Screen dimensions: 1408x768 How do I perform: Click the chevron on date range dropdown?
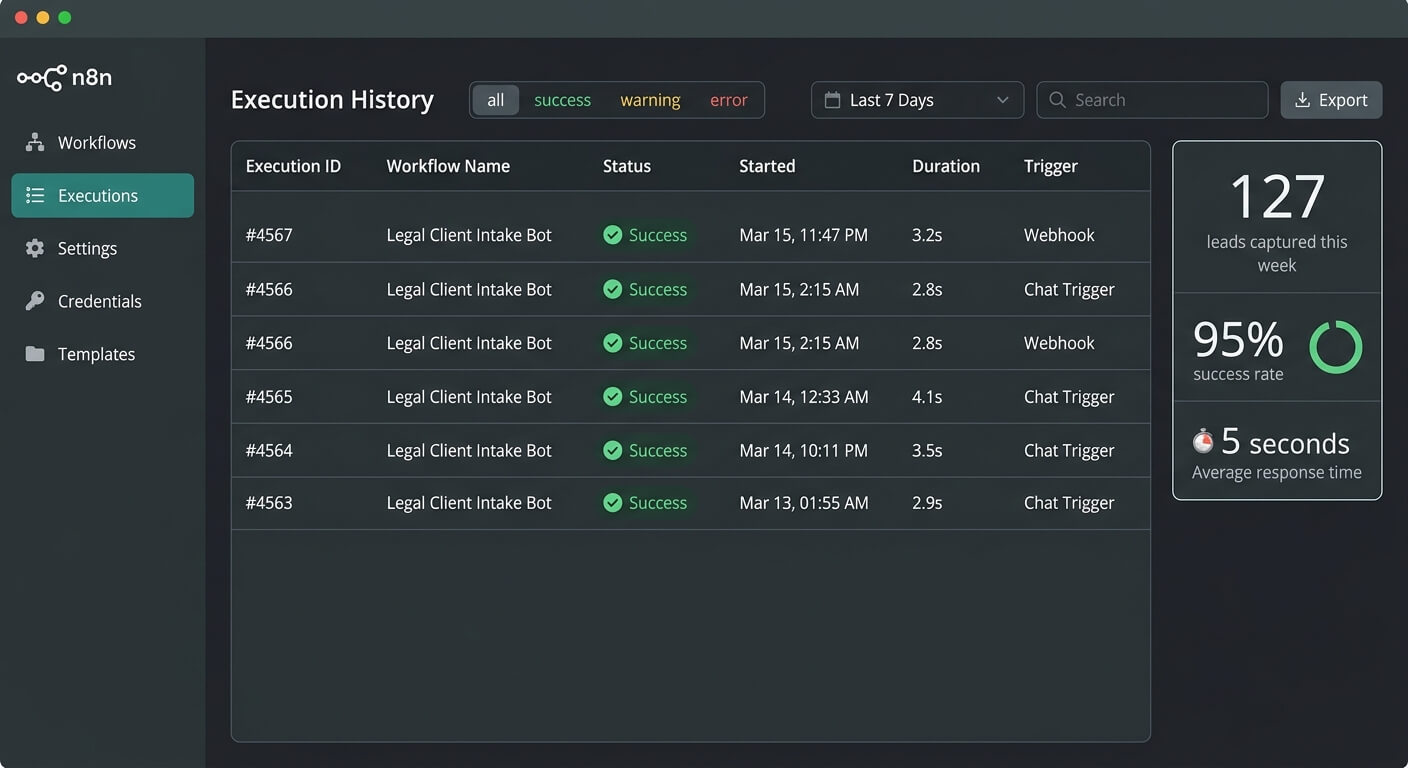coord(1003,100)
